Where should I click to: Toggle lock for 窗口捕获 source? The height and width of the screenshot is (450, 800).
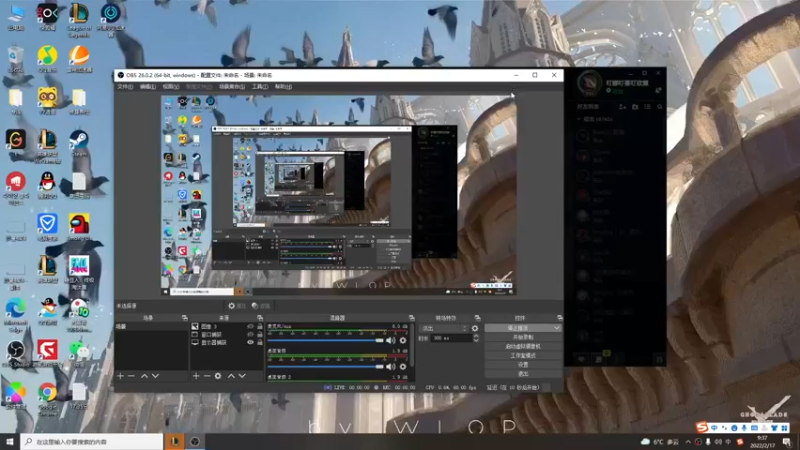tap(260, 334)
